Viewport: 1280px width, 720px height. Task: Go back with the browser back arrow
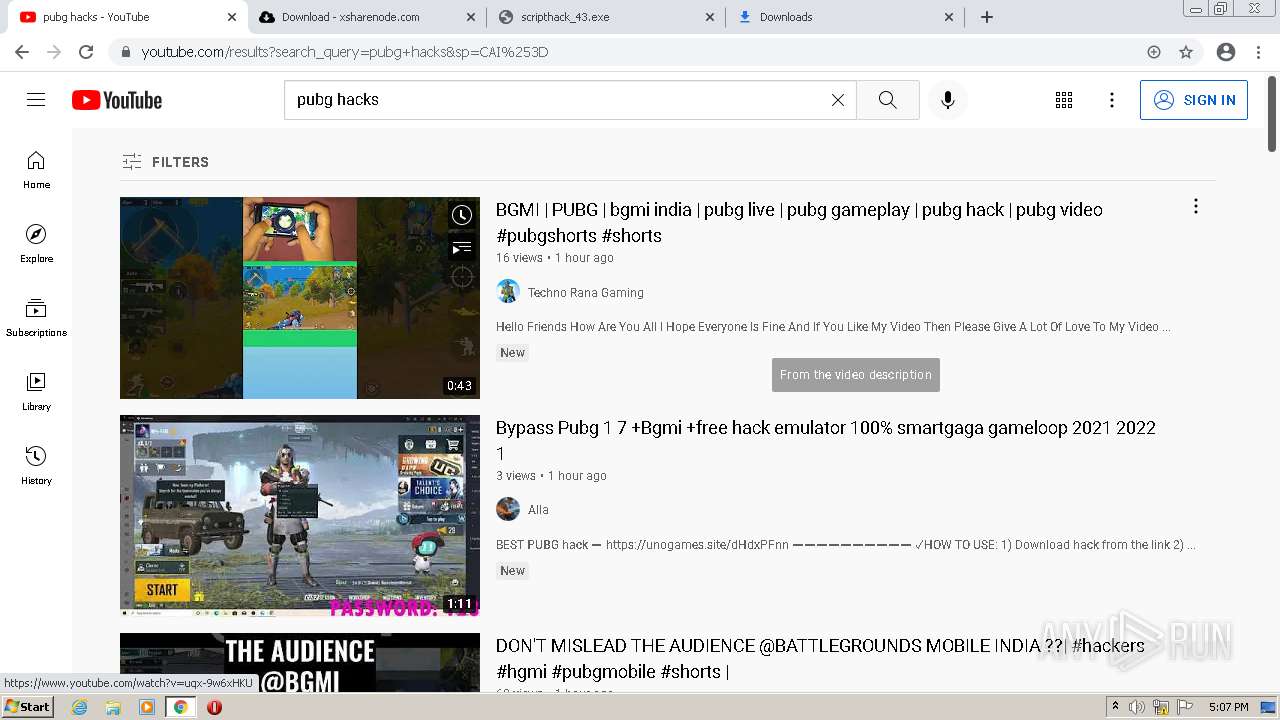tap(22, 52)
